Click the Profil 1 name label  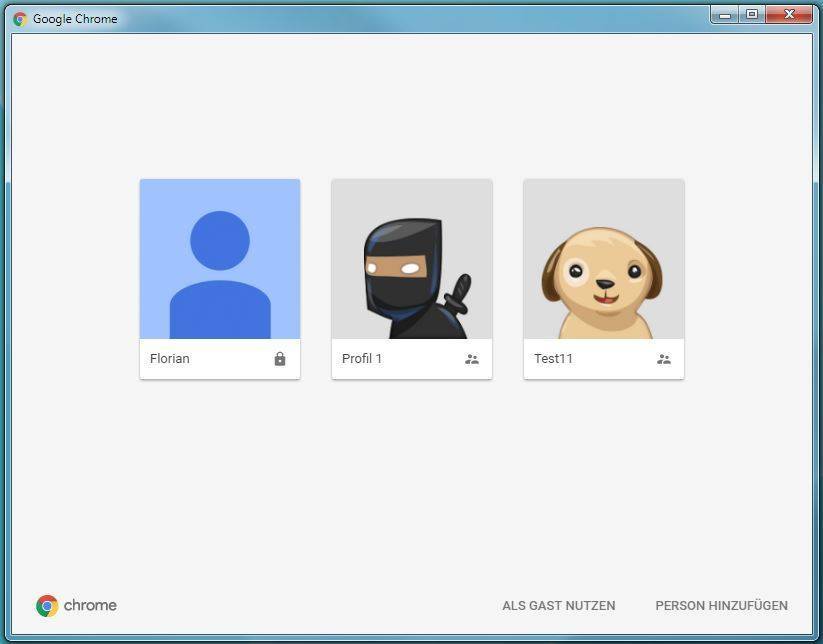point(362,358)
